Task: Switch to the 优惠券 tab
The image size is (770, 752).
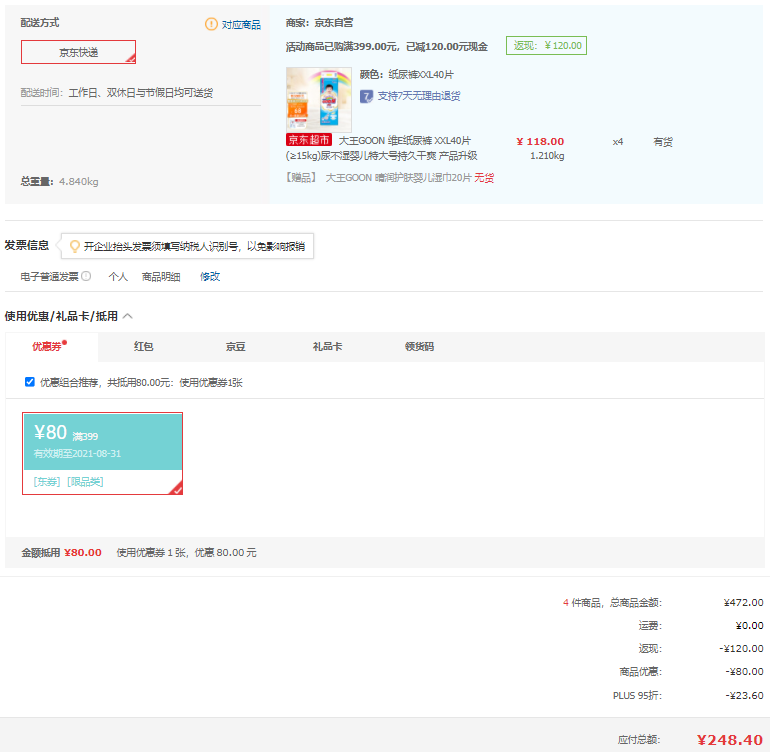Action: point(50,346)
